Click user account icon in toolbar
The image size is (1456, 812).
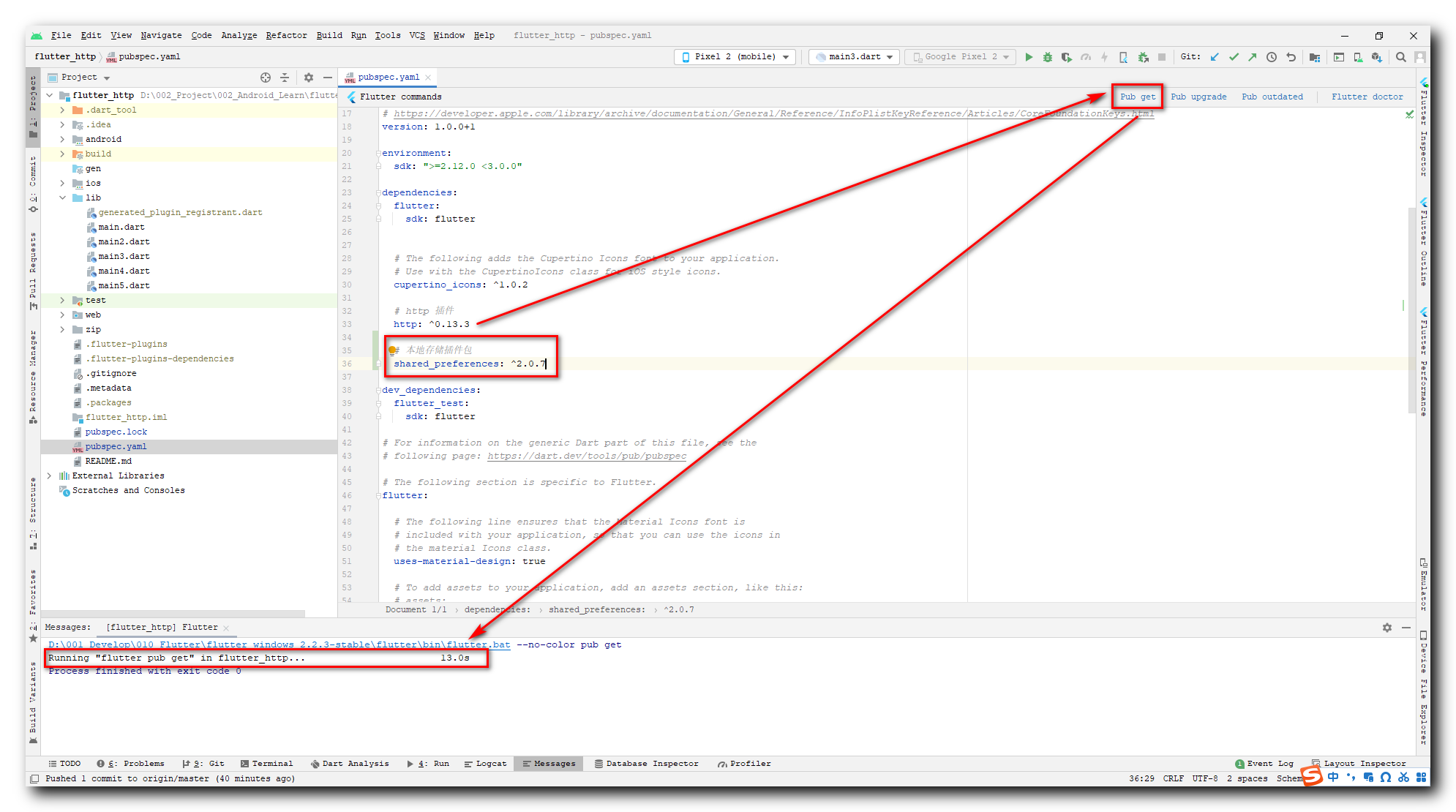(x=1420, y=57)
